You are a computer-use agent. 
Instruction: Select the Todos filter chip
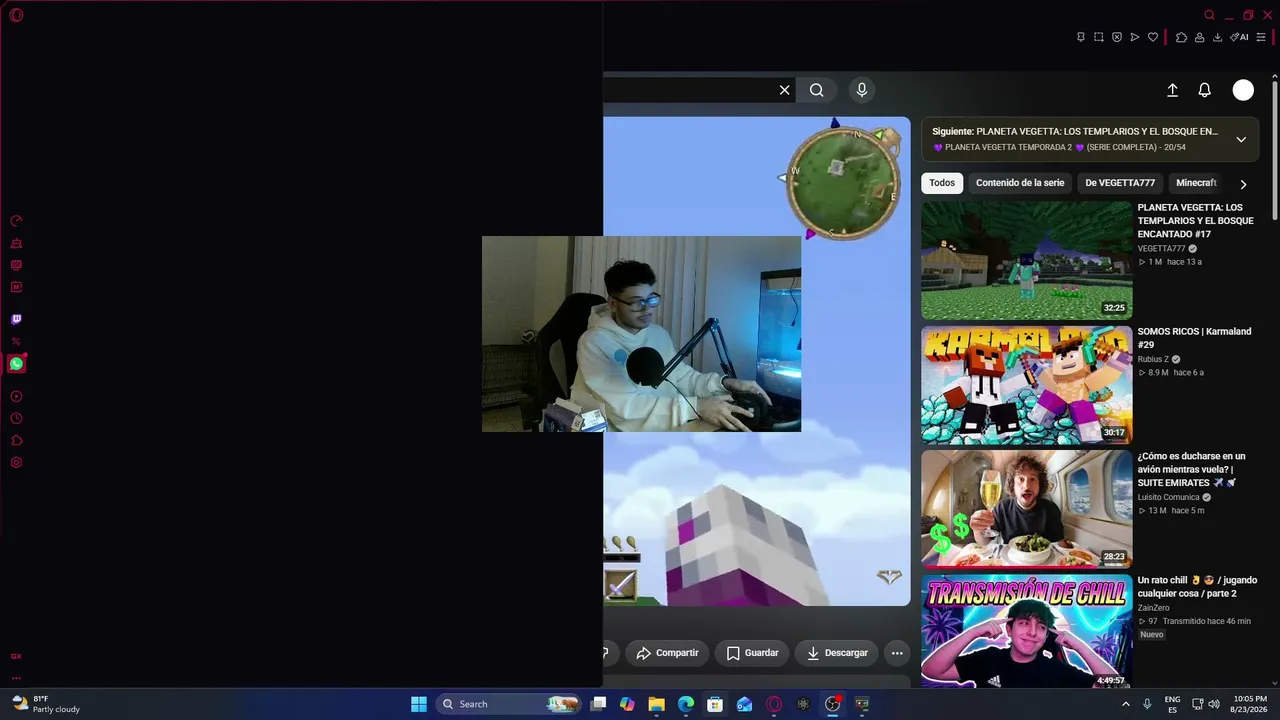click(x=942, y=183)
